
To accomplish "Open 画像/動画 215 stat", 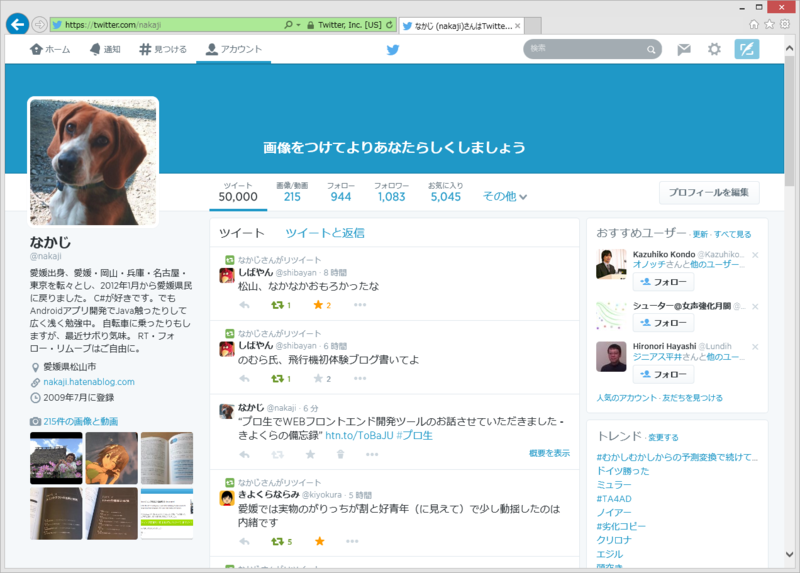I will (x=292, y=192).
